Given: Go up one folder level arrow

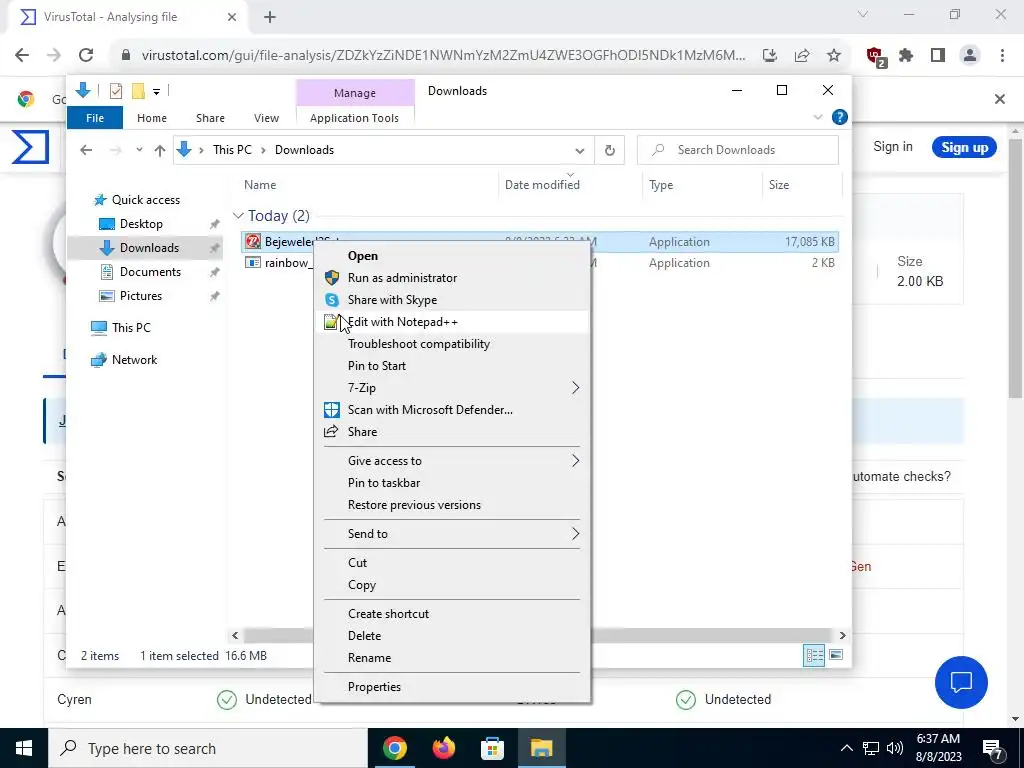Looking at the screenshot, I should (160, 150).
